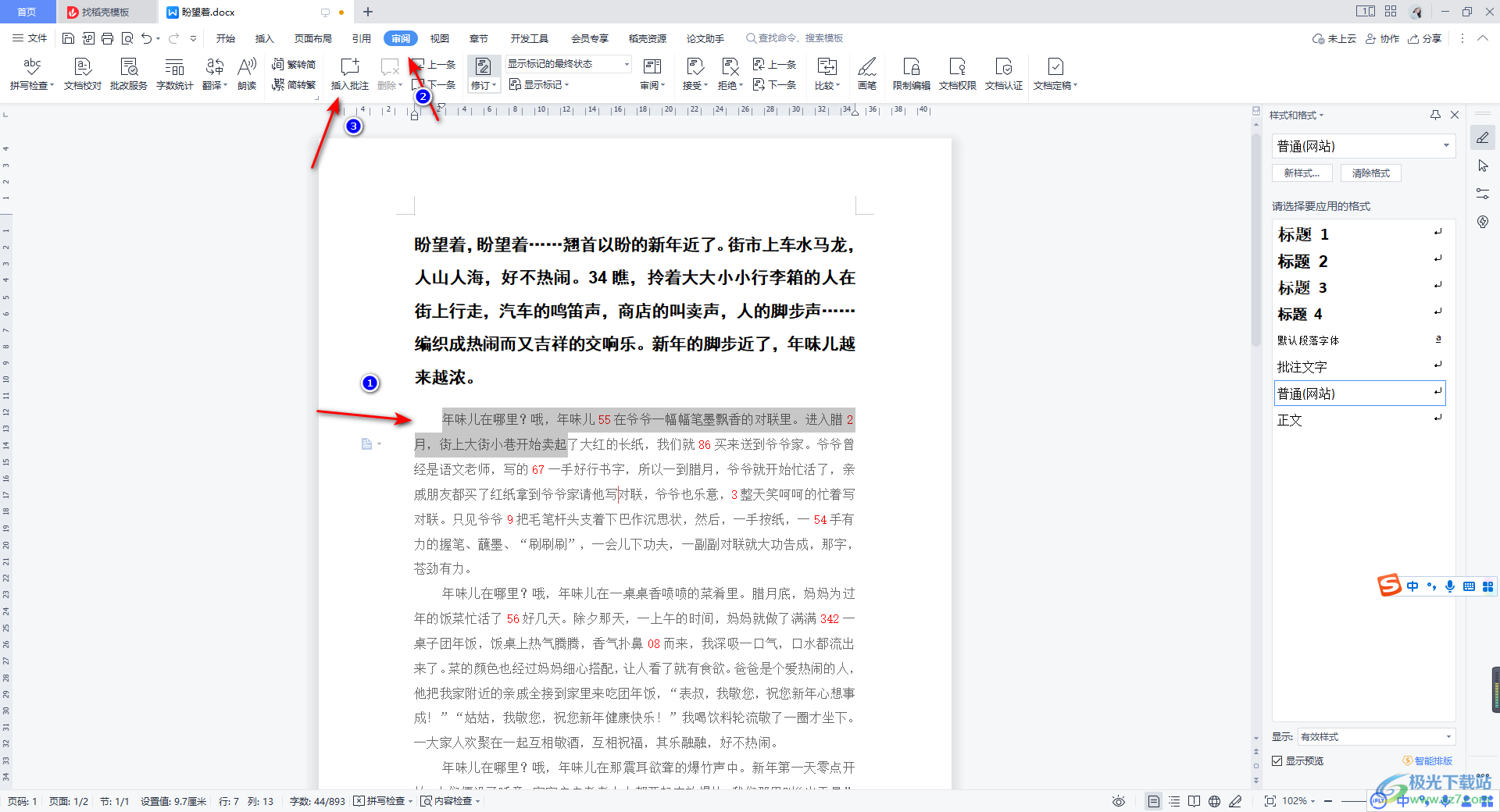Click the selection arrow icon in sidebar
This screenshot has width=1500, height=812.
click(x=1483, y=166)
